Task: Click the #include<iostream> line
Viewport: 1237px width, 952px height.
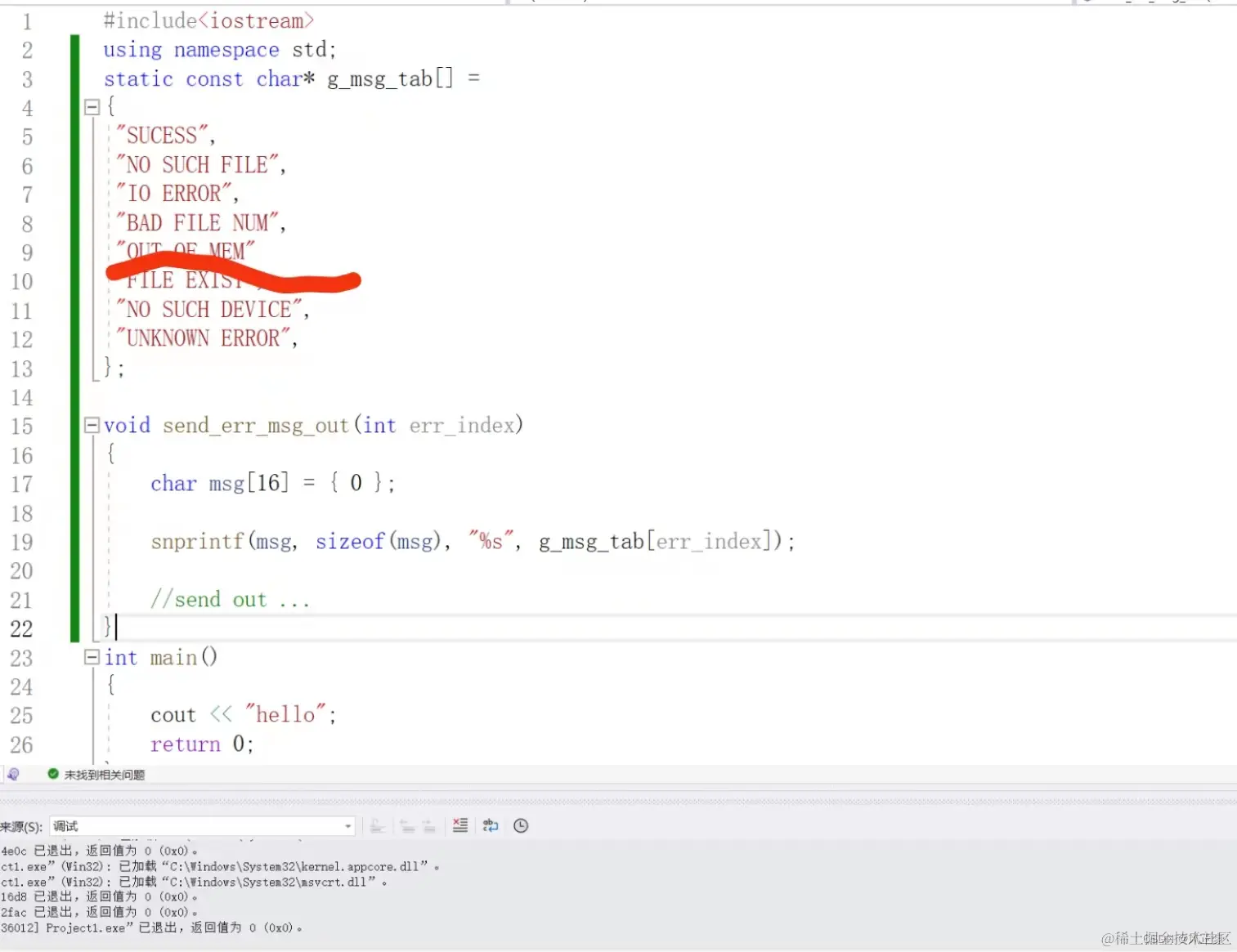Action: pyautogui.click(x=208, y=20)
